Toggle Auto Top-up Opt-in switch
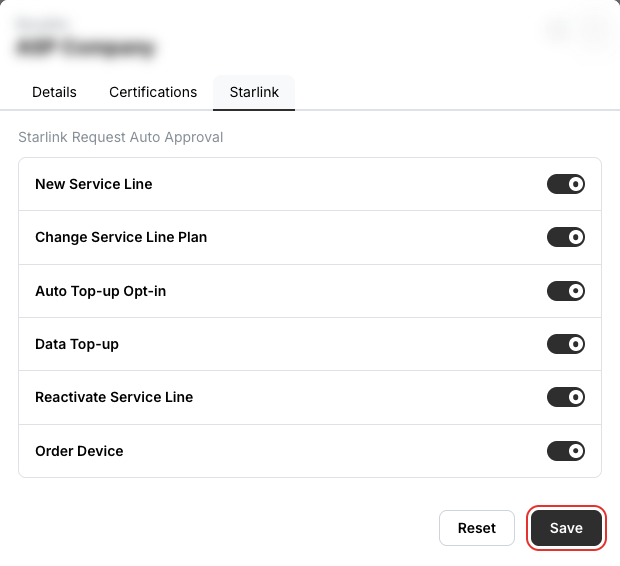The height and width of the screenshot is (566, 620). [x=566, y=291]
